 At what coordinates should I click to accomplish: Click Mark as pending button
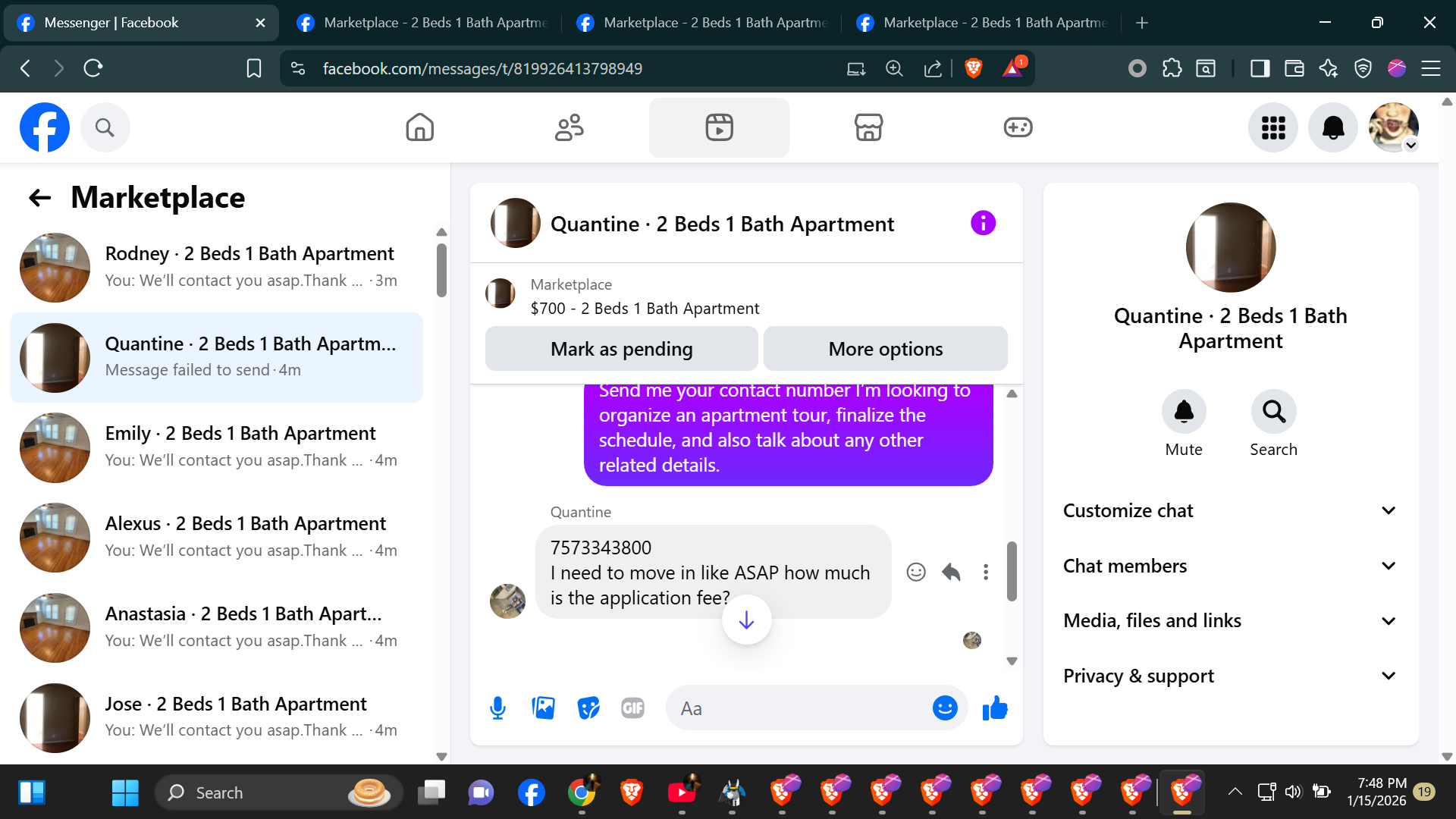click(621, 349)
